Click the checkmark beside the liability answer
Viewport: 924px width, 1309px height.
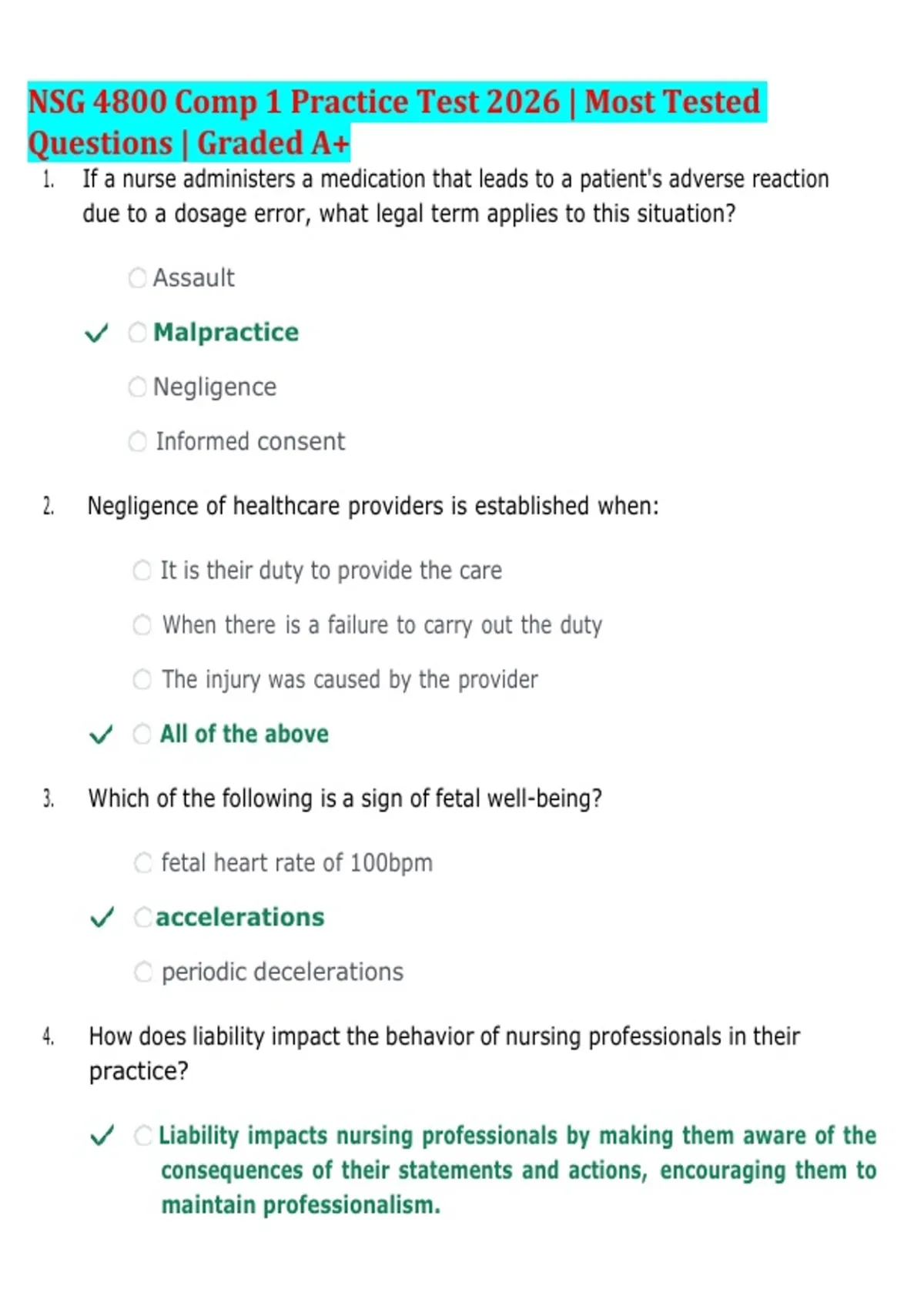pyautogui.click(x=102, y=1136)
